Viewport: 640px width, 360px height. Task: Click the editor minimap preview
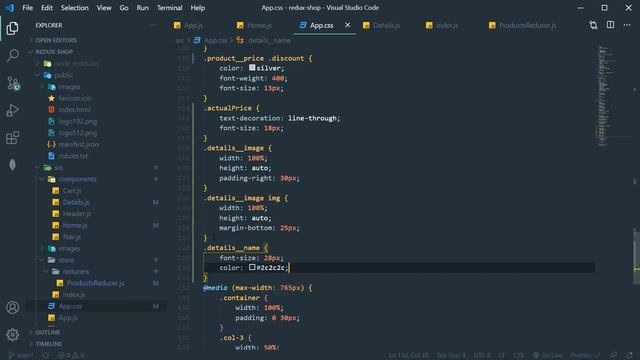(603, 96)
